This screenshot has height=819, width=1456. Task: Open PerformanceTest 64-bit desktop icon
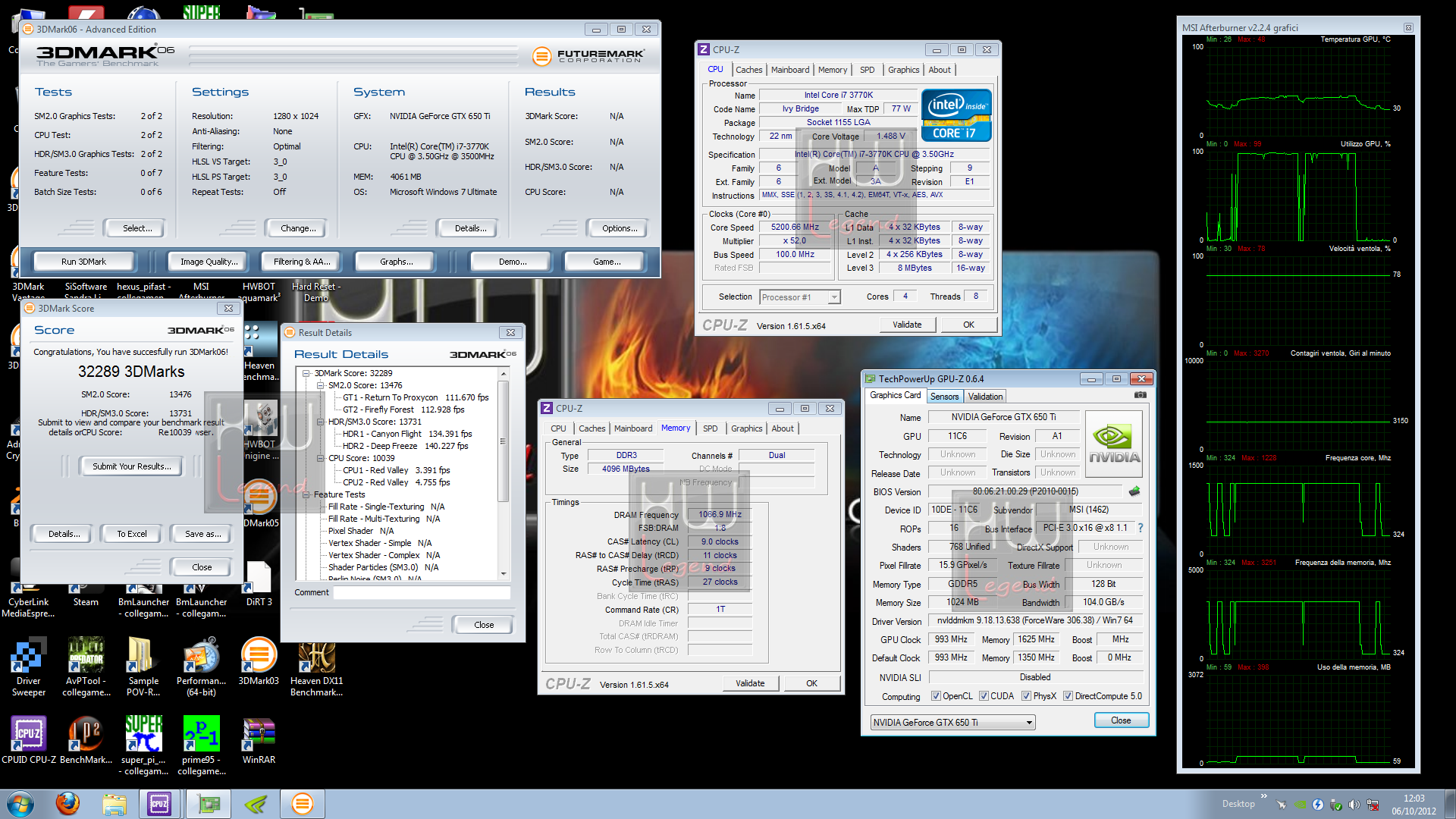coord(201,666)
